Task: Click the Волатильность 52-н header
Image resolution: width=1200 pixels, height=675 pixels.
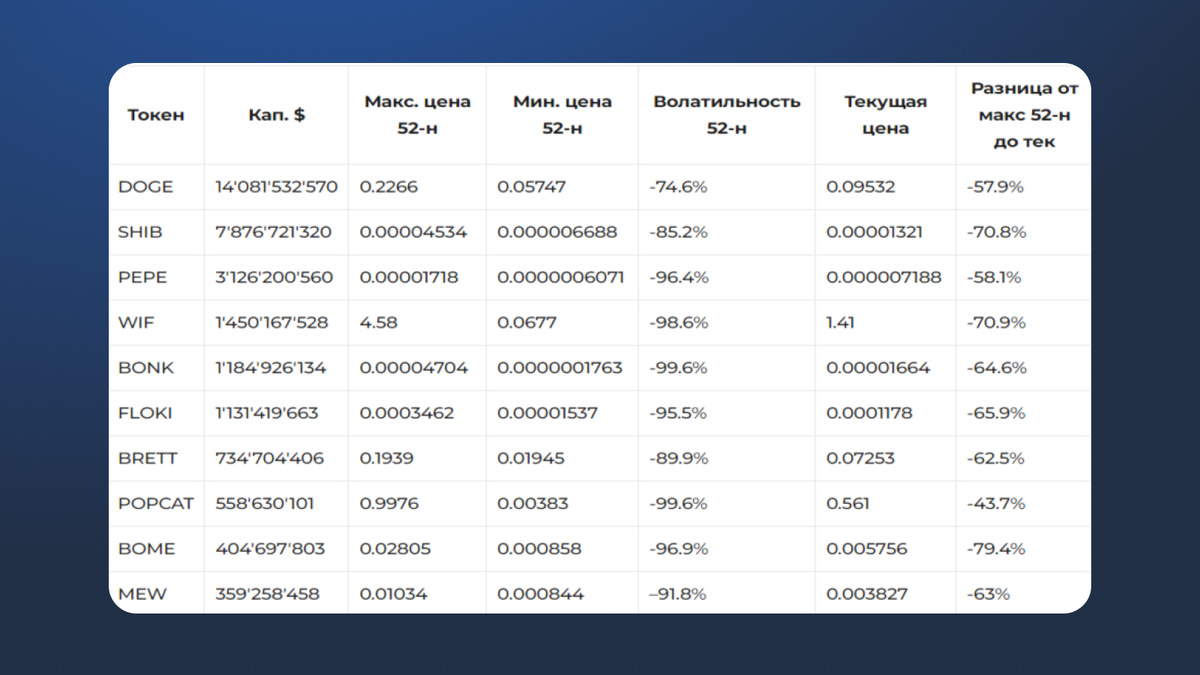Action: click(726, 115)
